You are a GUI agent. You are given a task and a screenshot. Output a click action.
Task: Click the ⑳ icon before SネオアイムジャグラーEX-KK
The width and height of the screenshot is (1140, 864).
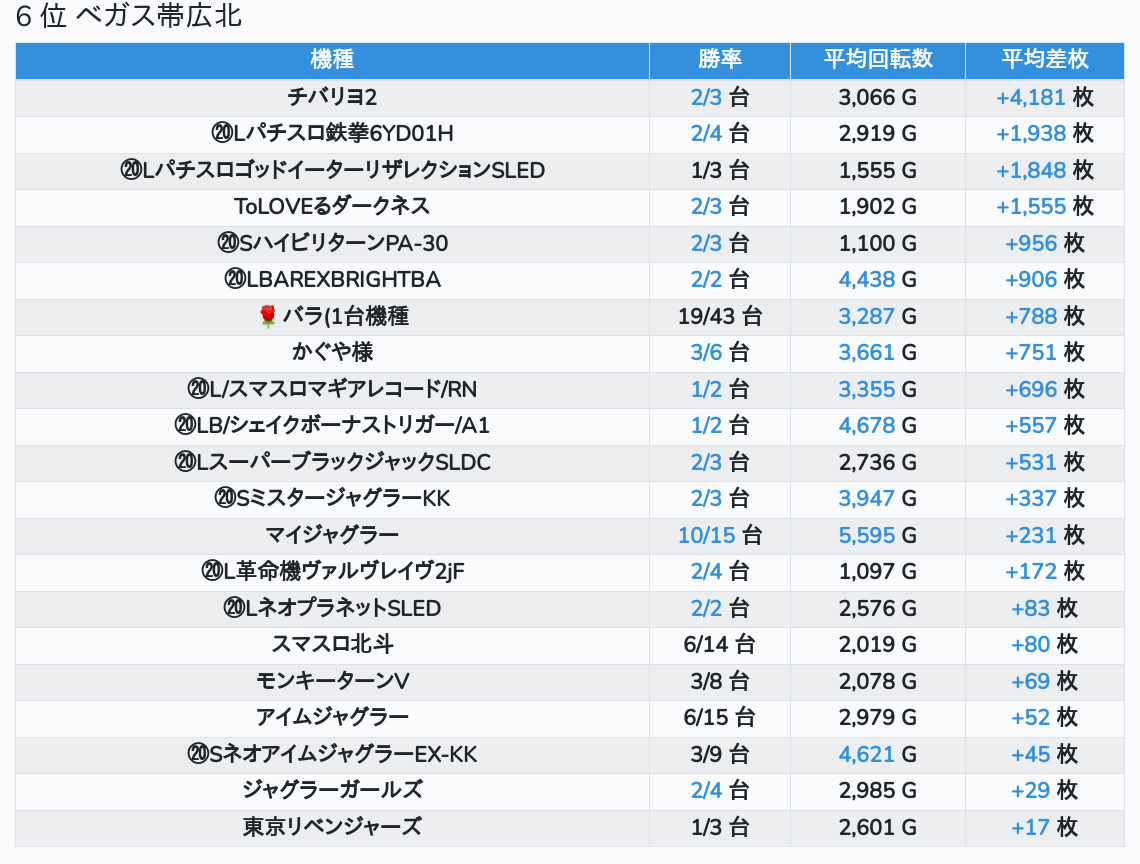[x=197, y=755]
